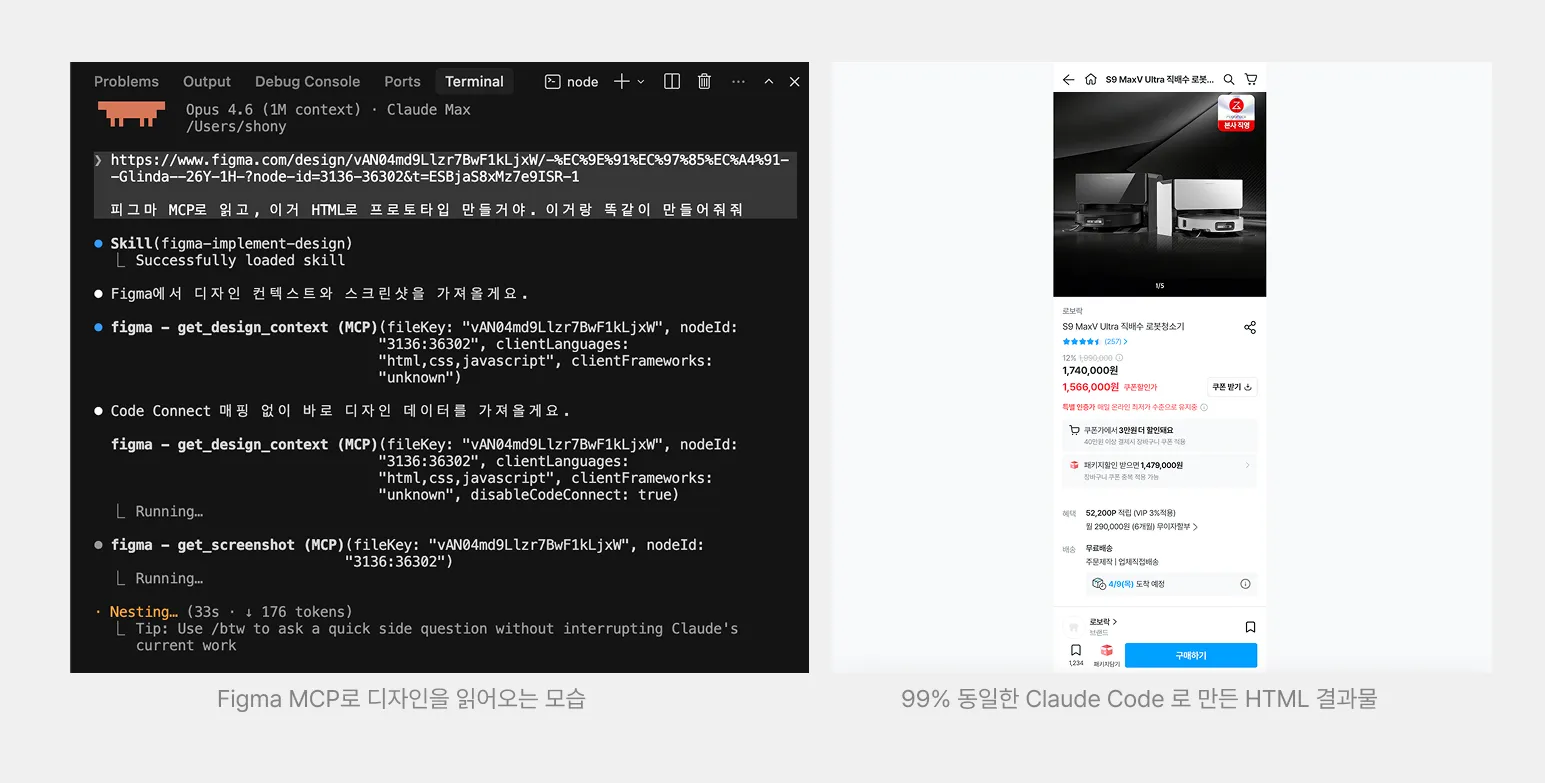The height and width of the screenshot is (783, 1545).
Task: Click the blue star rating icons
Action: coord(1081,342)
